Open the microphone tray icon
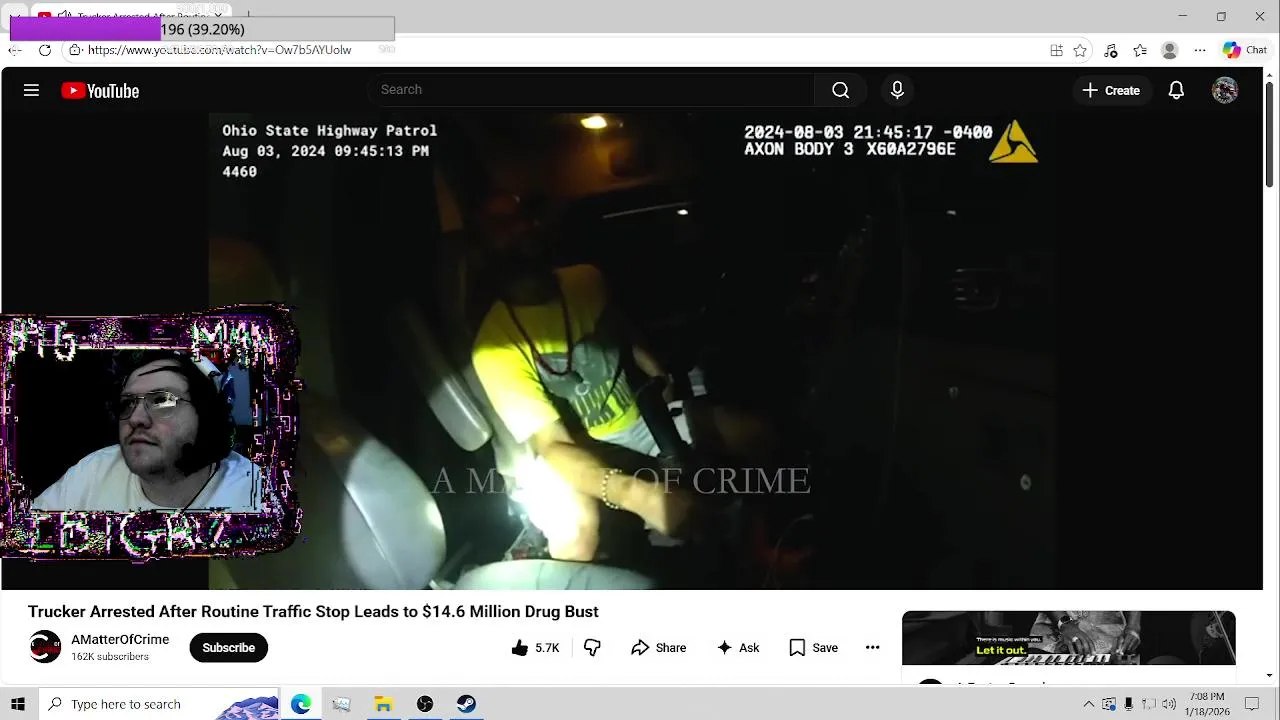The width and height of the screenshot is (1280, 720). (1129, 704)
